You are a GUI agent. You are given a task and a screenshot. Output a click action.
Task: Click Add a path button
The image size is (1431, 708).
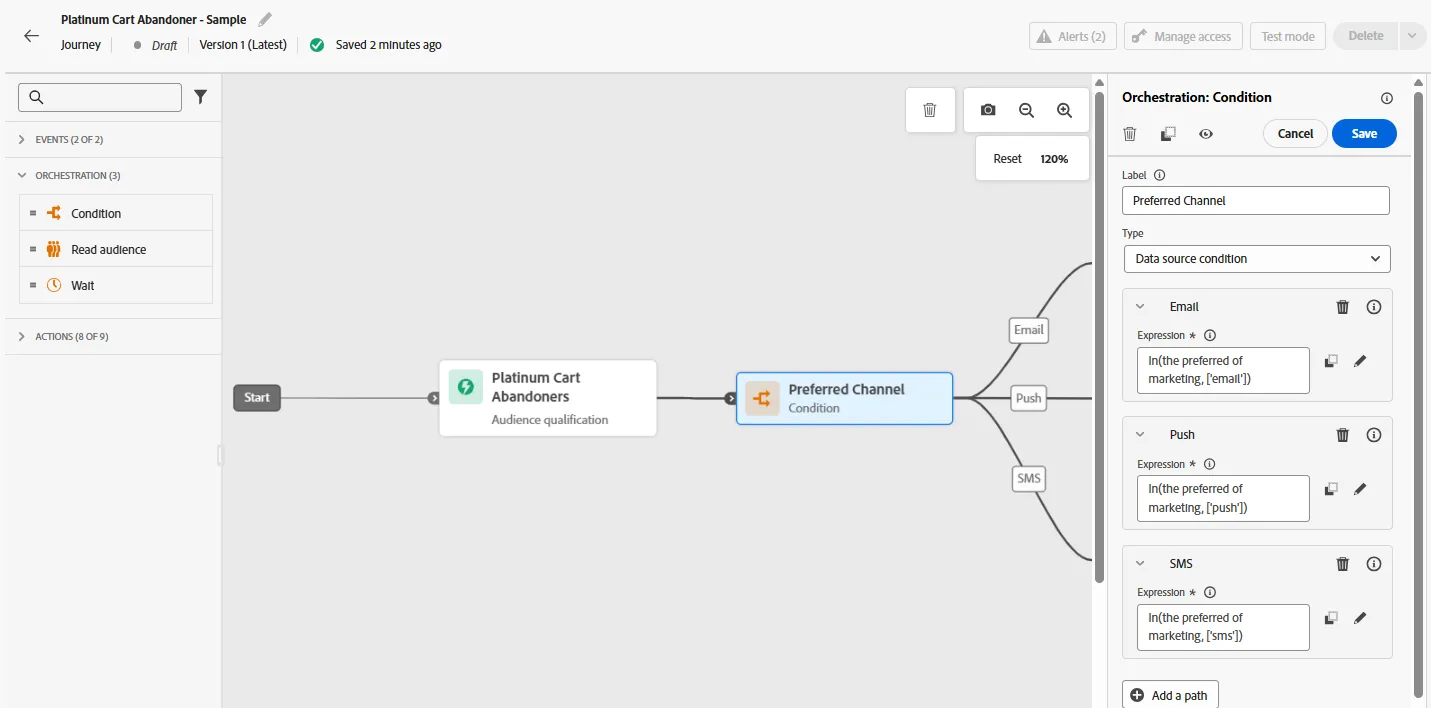click(1170, 695)
